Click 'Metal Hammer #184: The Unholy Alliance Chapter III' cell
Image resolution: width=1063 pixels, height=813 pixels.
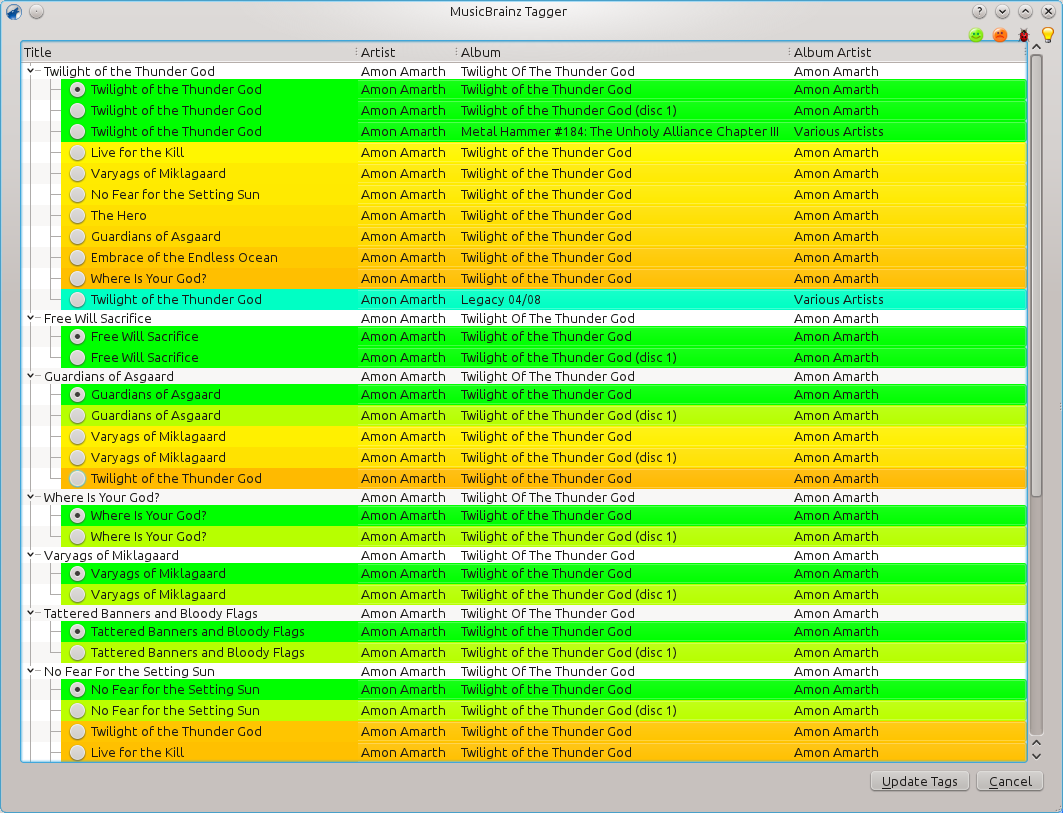tap(620, 132)
